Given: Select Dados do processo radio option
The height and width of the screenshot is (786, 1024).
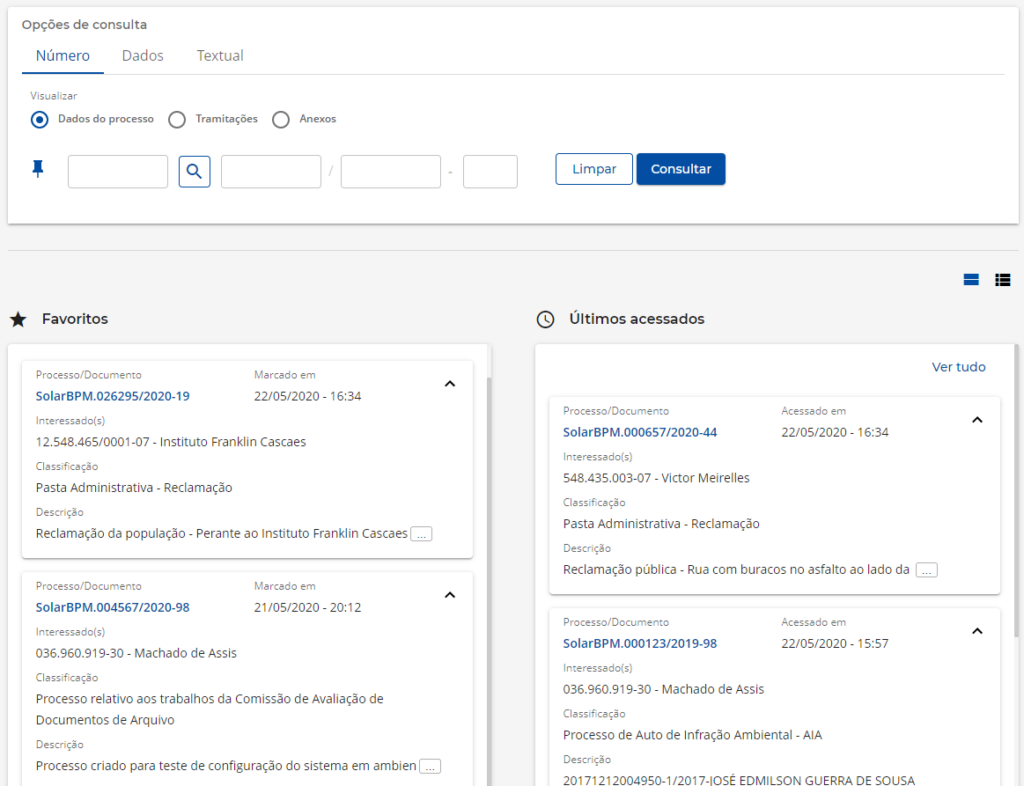Looking at the screenshot, I should [x=40, y=119].
